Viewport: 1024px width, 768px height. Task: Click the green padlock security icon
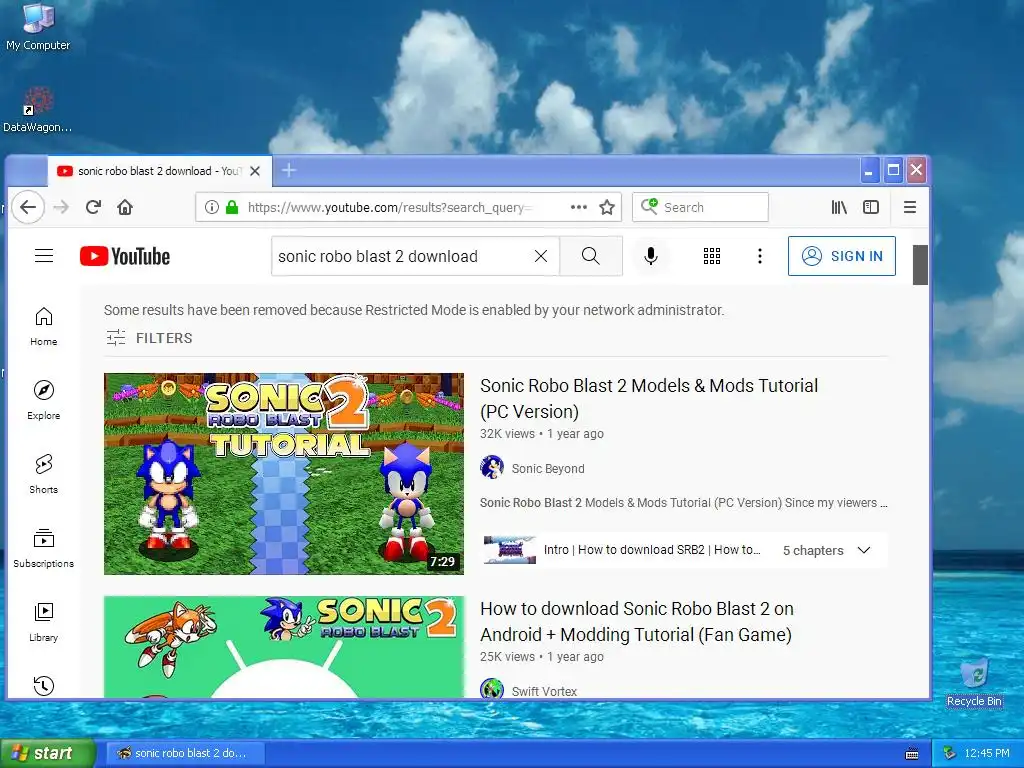pos(232,207)
